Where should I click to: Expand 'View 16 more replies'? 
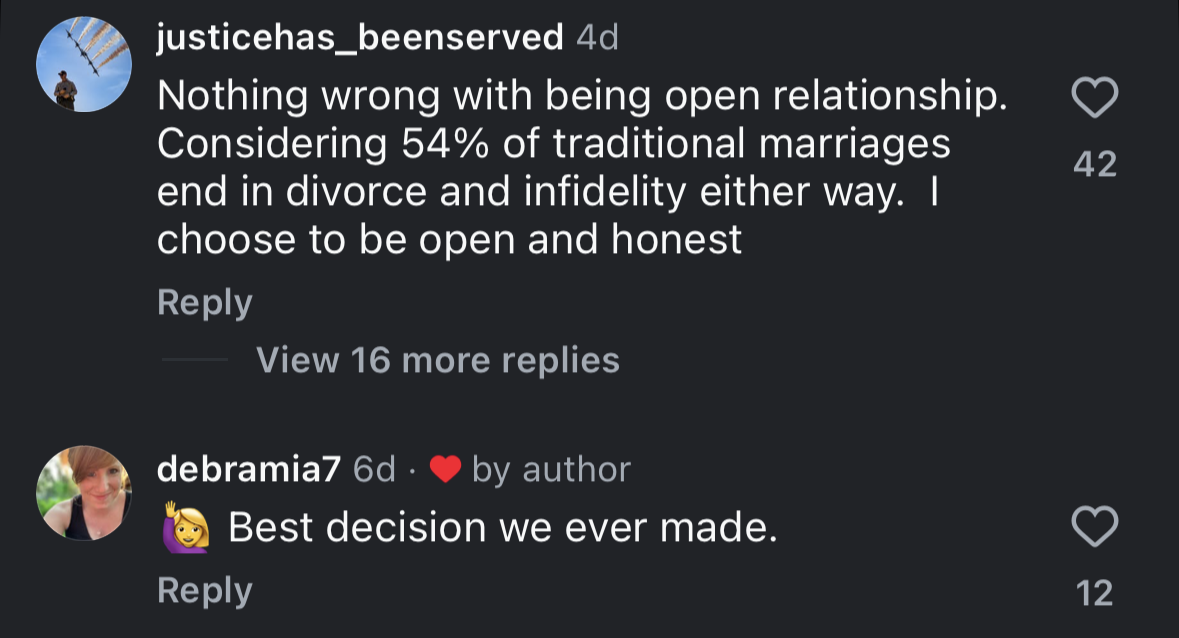click(x=437, y=360)
